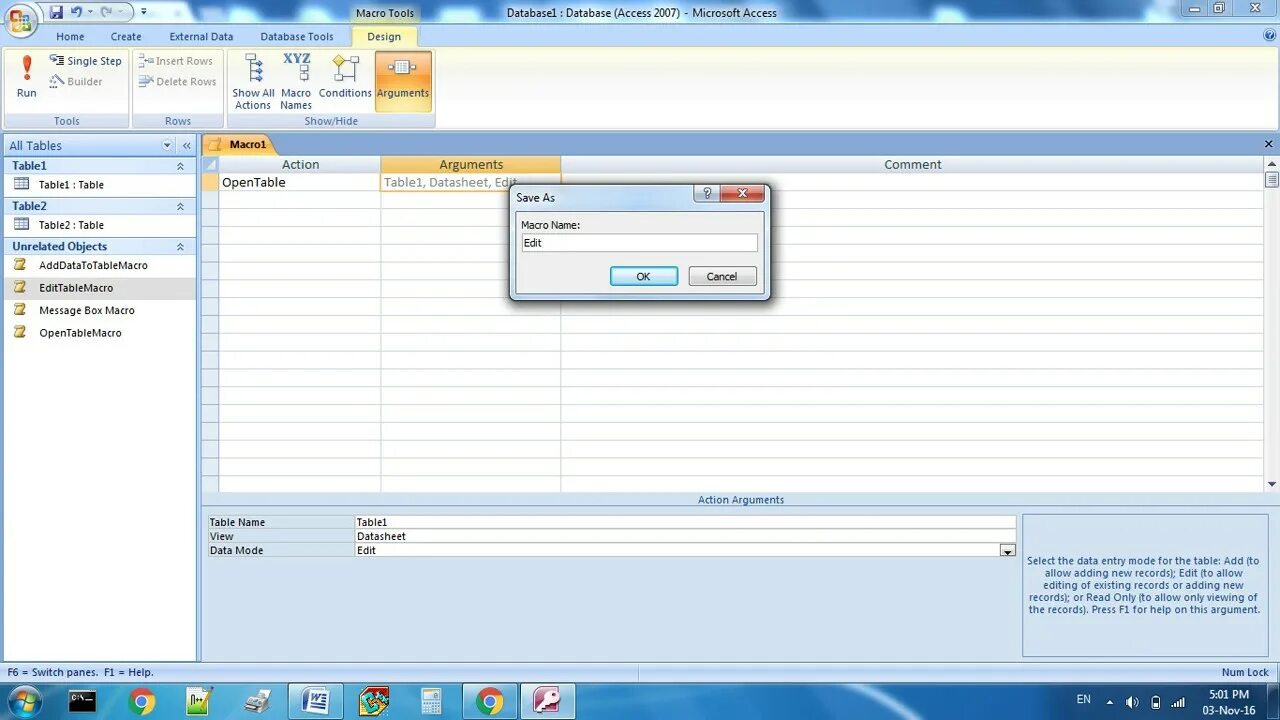Screen dimensions: 1280x720
Task: Open Windows Start menu
Action: (x=24, y=701)
